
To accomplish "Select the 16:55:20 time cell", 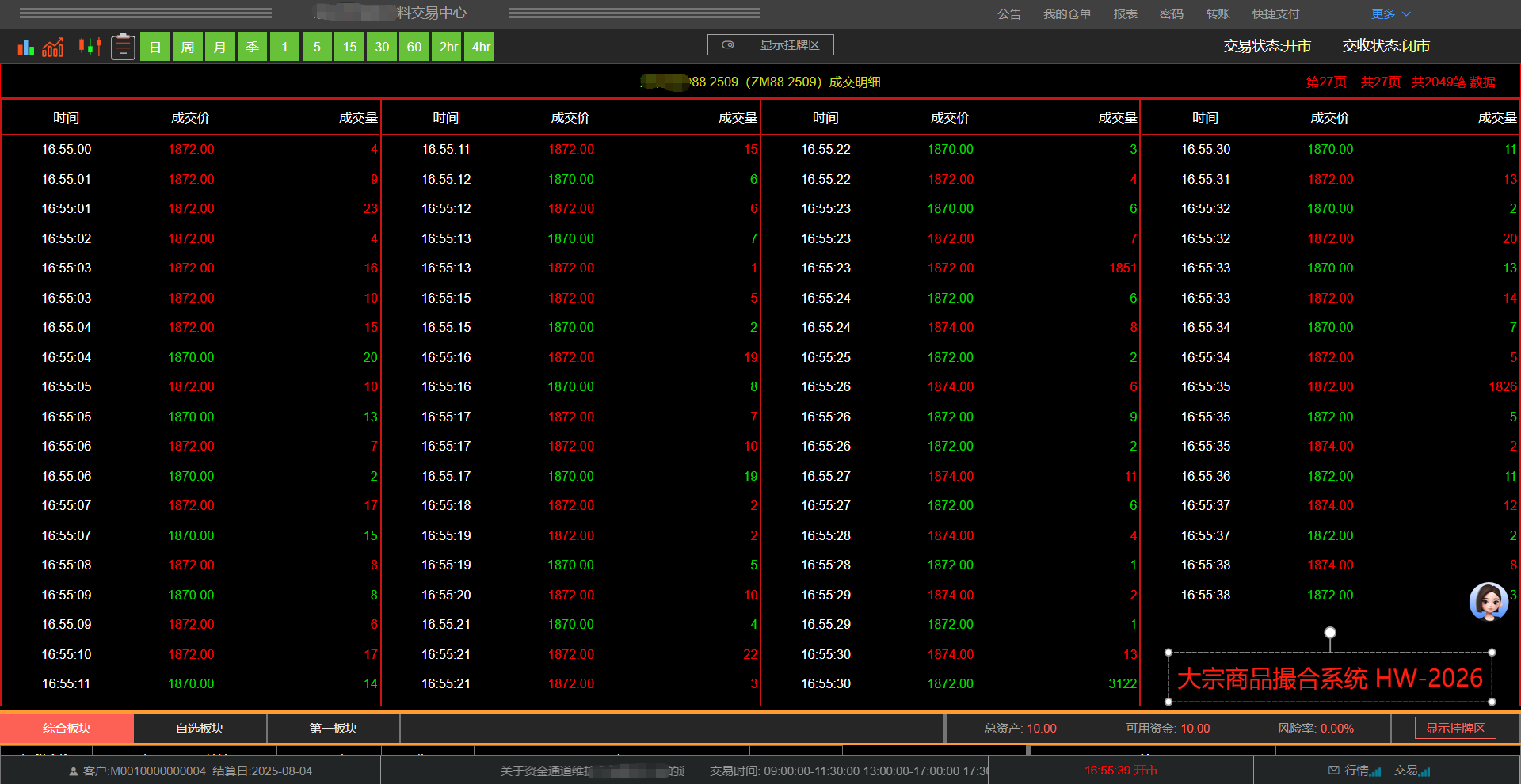I will pyautogui.click(x=446, y=596).
